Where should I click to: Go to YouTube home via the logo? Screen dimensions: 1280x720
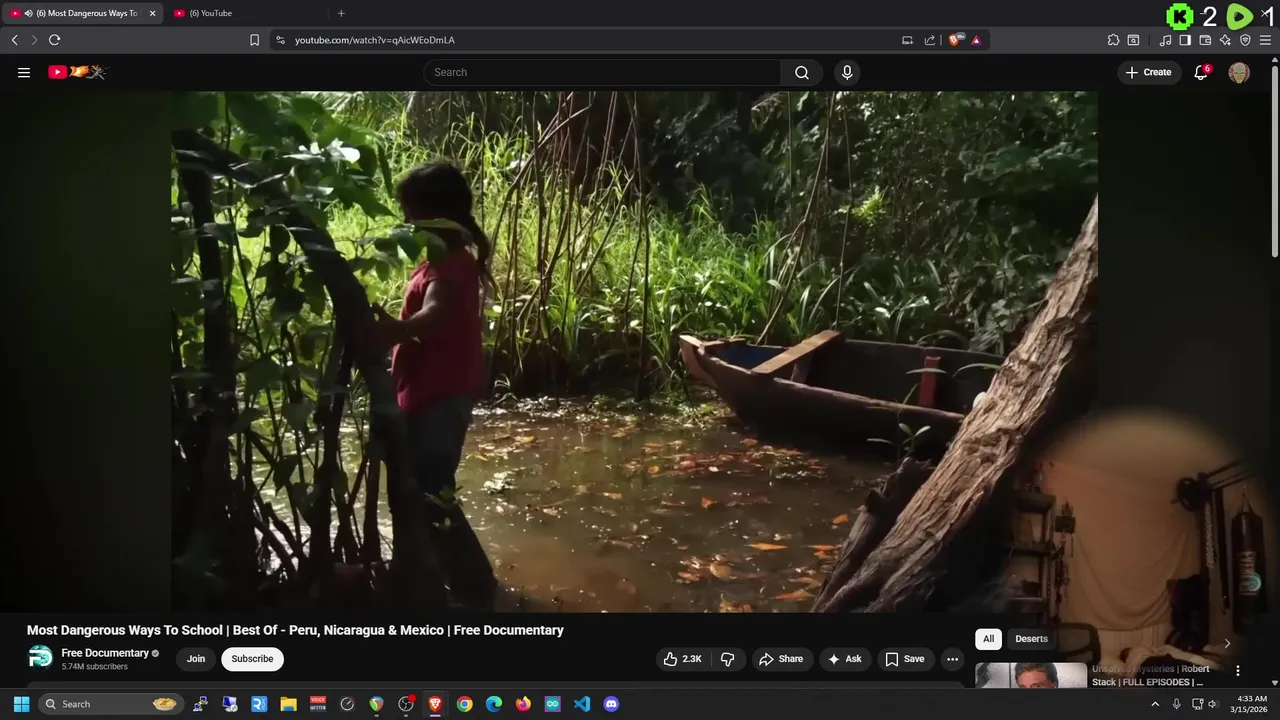(x=77, y=72)
